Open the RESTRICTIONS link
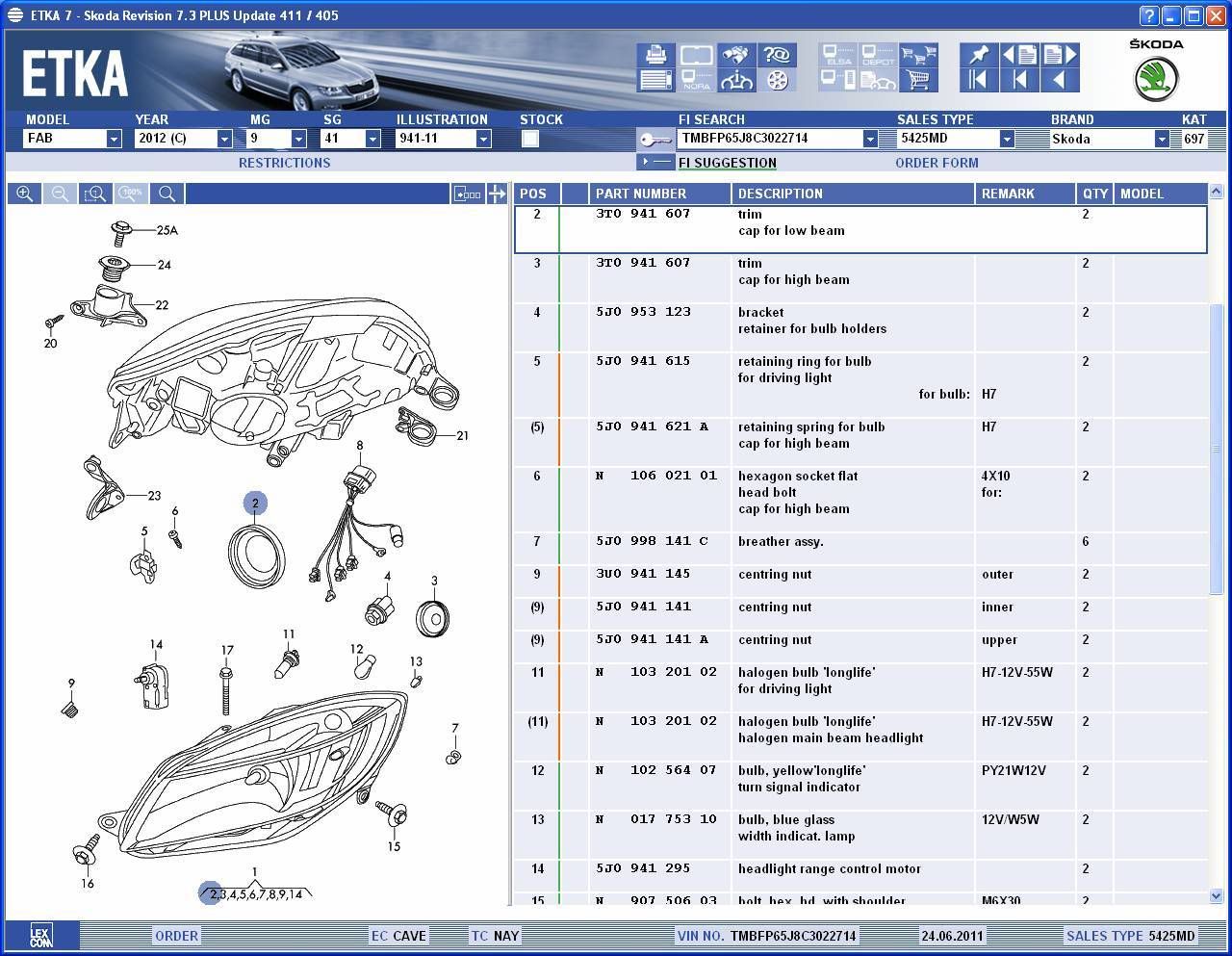Screen dimensions: 1232x956 [x=285, y=163]
